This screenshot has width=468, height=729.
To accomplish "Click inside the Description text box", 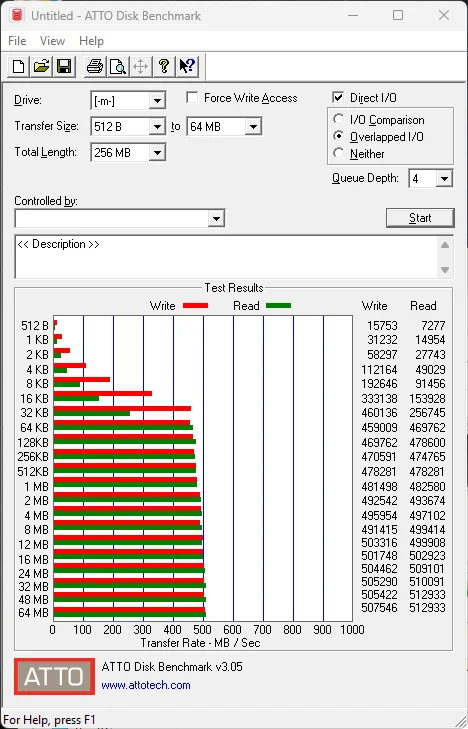I will click(x=227, y=257).
